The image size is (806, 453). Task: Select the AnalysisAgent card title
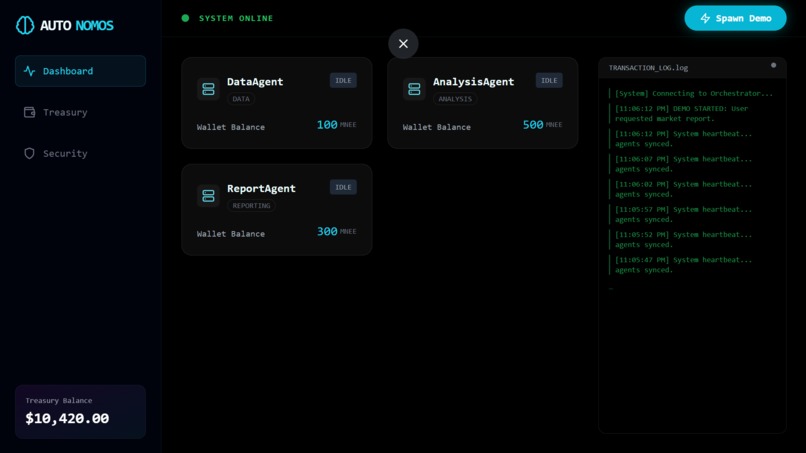tap(473, 82)
